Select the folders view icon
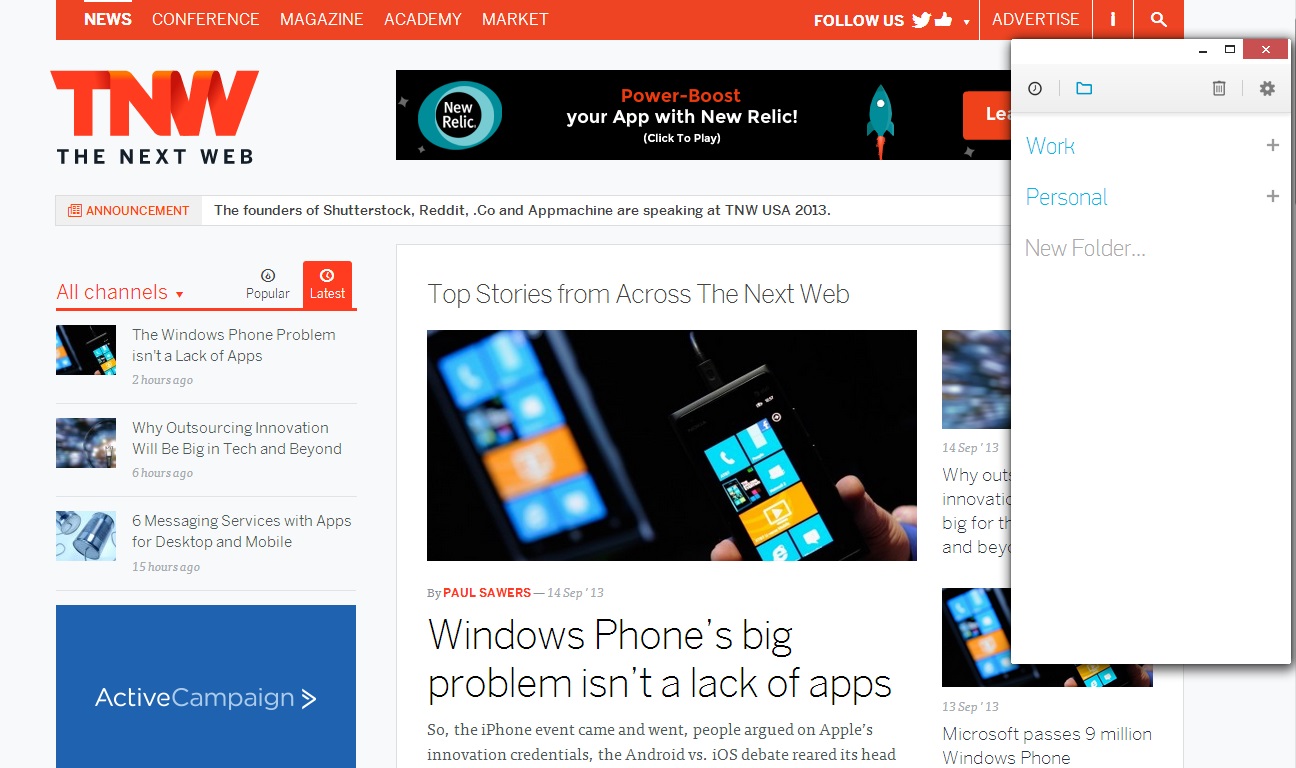 click(1084, 88)
